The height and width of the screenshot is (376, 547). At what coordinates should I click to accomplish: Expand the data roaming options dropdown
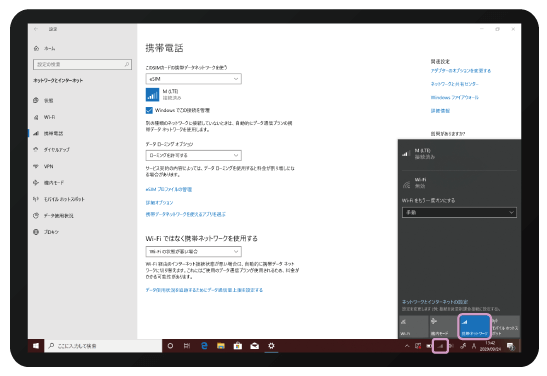(x=193, y=155)
